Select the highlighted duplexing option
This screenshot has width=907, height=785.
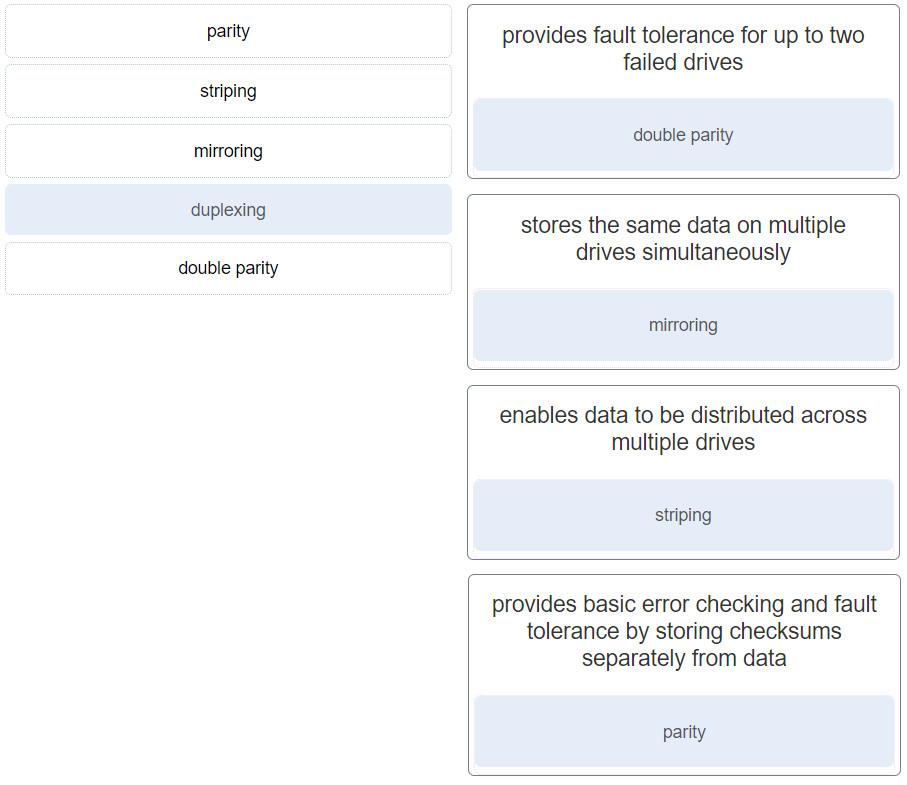pyautogui.click(x=228, y=210)
